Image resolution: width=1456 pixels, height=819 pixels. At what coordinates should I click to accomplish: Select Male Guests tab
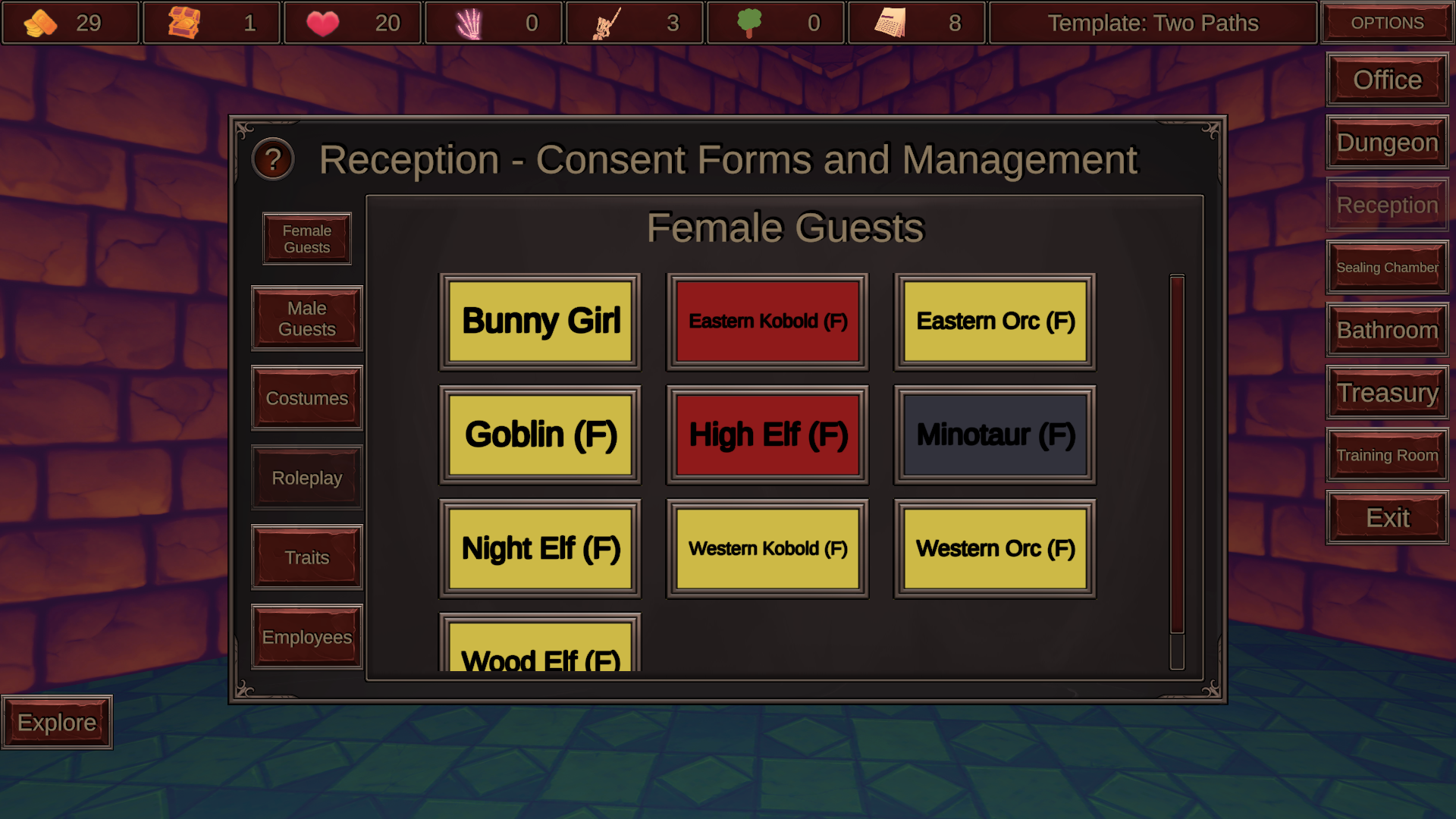307,319
